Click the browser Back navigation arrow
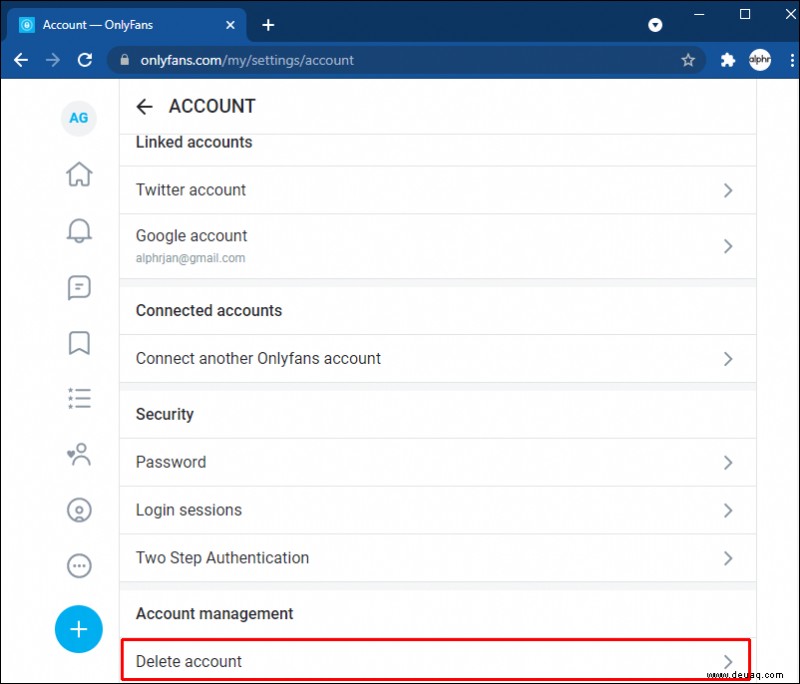Screen dimensions: 800x684 pyautogui.click(x=21, y=60)
